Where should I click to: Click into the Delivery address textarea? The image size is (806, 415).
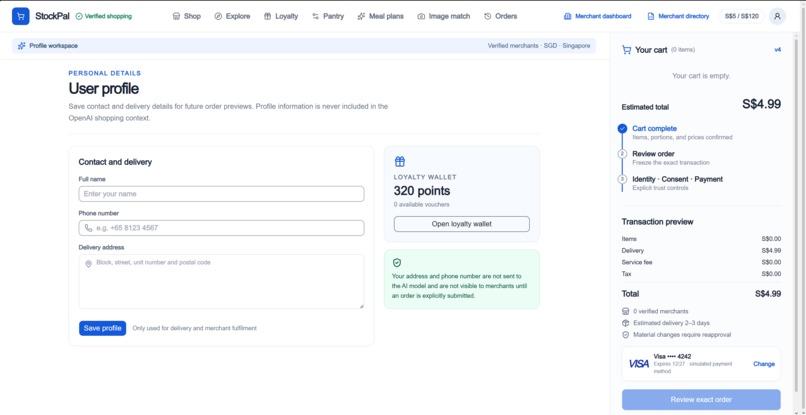[222, 281]
